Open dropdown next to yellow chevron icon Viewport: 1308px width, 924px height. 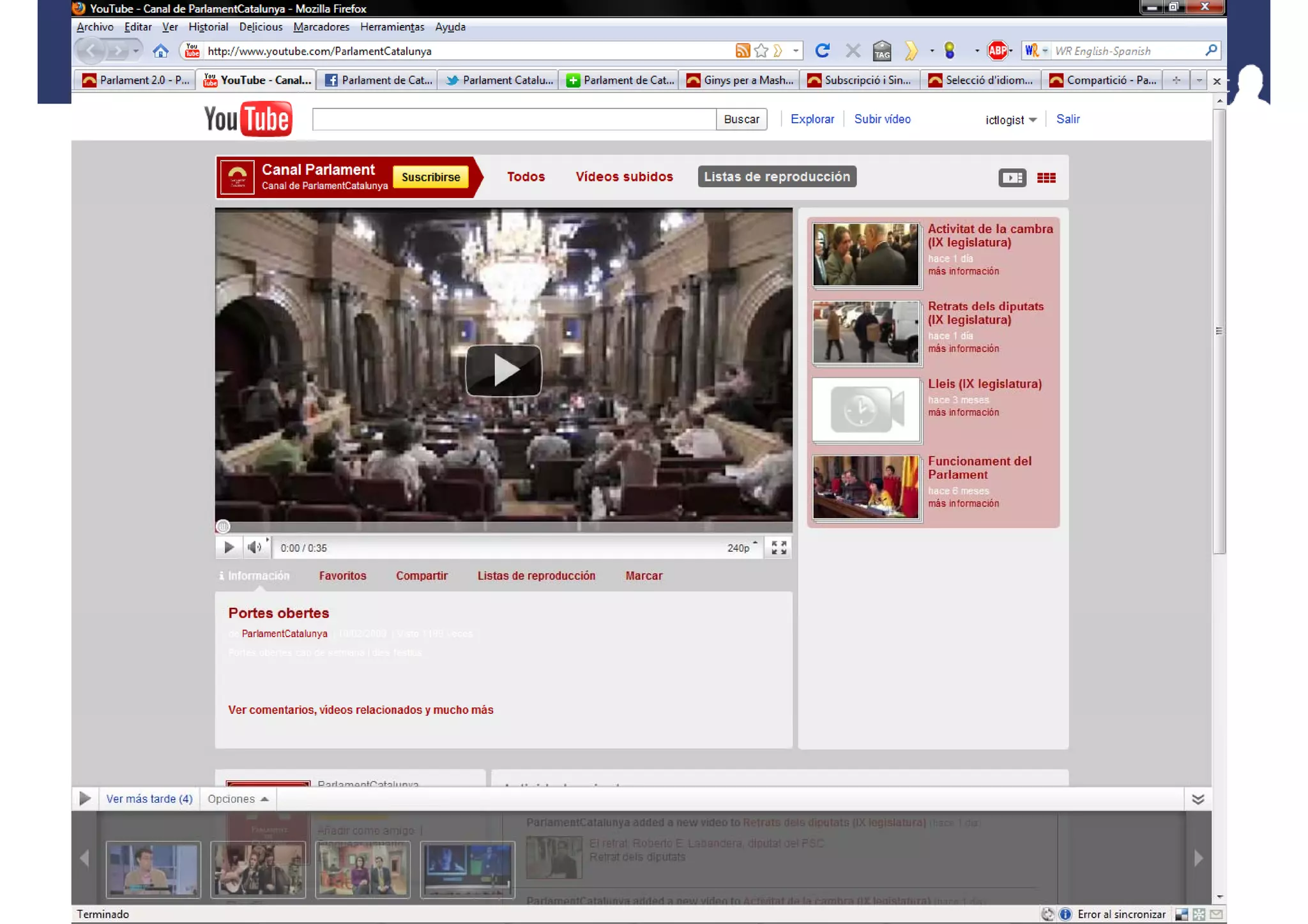pyautogui.click(x=932, y=50)
